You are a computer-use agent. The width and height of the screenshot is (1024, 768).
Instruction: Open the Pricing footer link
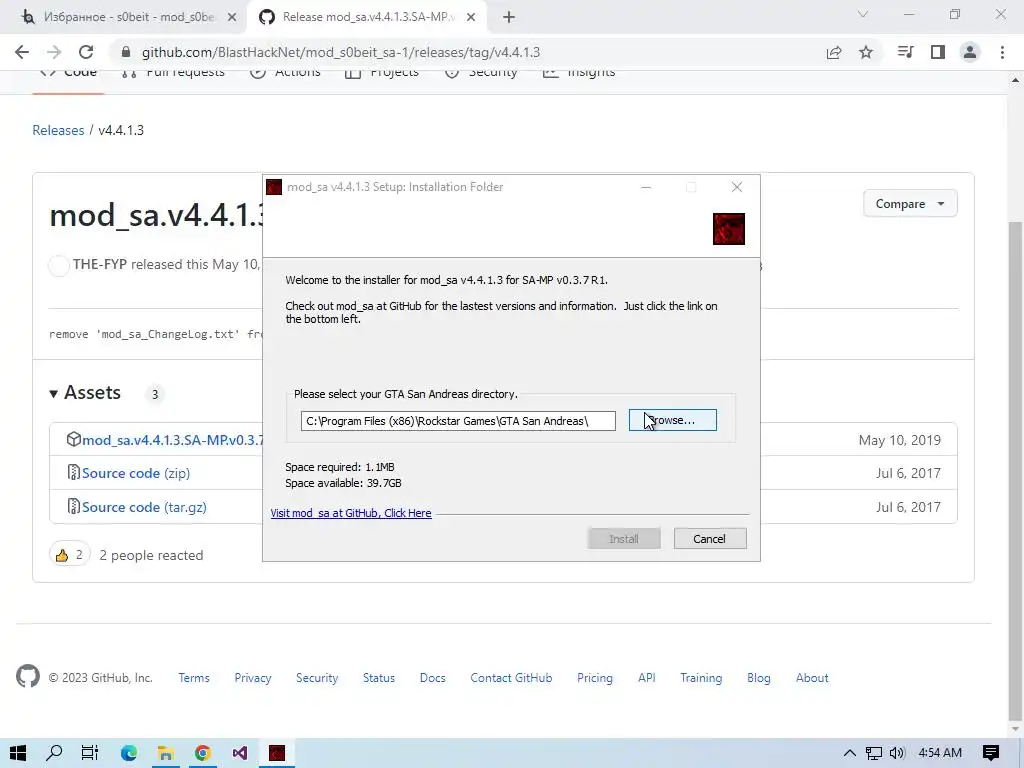point(595,678)
